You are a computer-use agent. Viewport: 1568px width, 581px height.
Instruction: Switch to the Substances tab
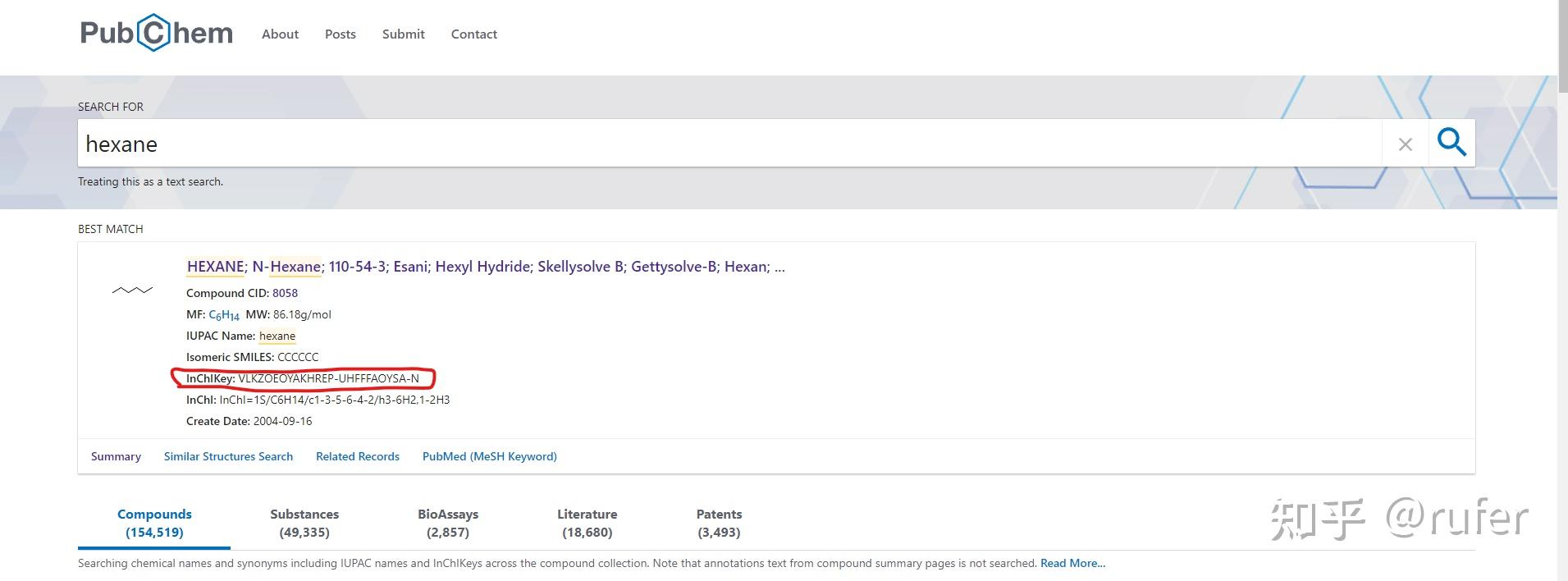pyautogui.click(x=304, y=523)
